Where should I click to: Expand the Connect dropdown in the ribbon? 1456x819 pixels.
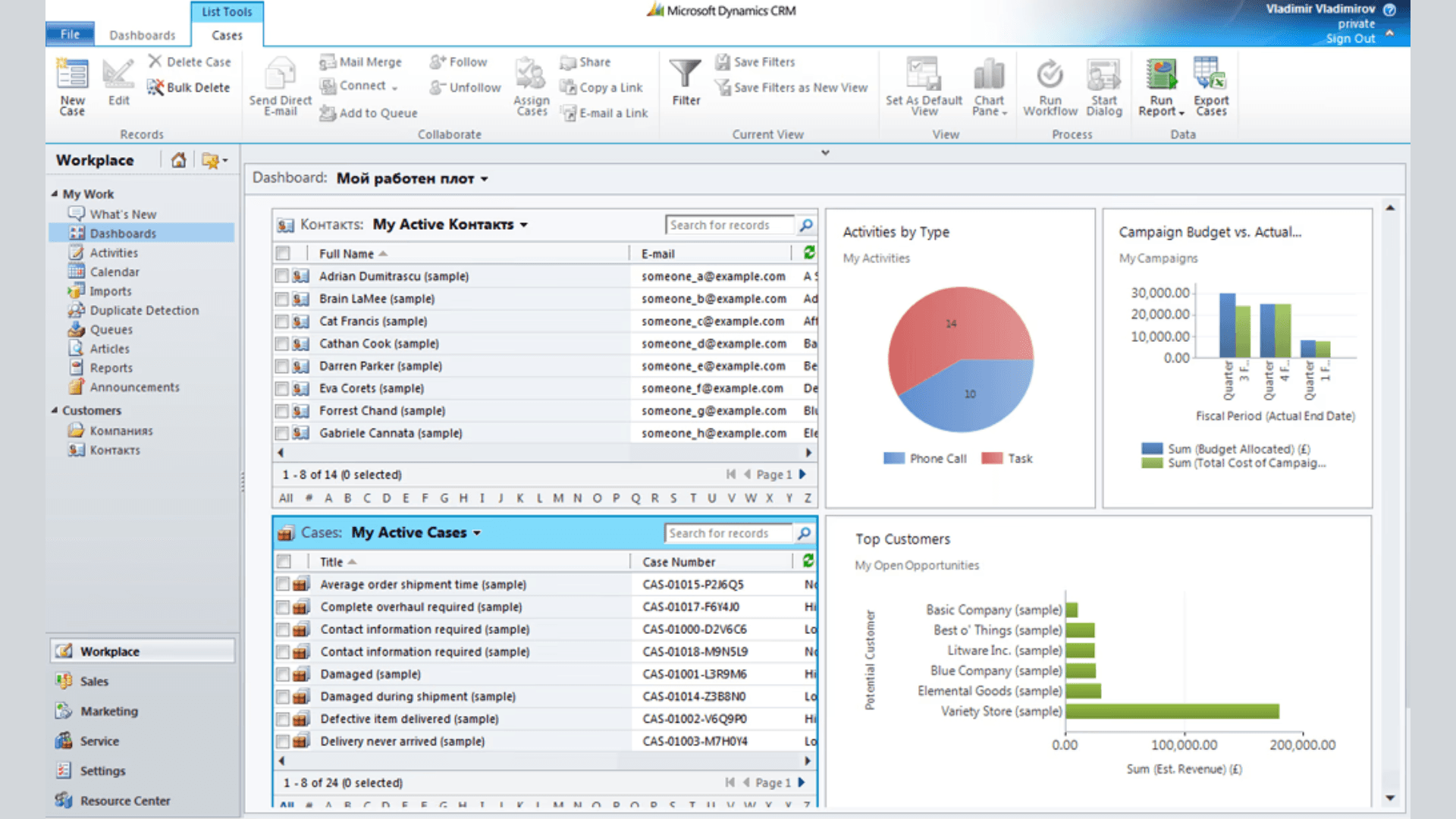click(394, 87)
